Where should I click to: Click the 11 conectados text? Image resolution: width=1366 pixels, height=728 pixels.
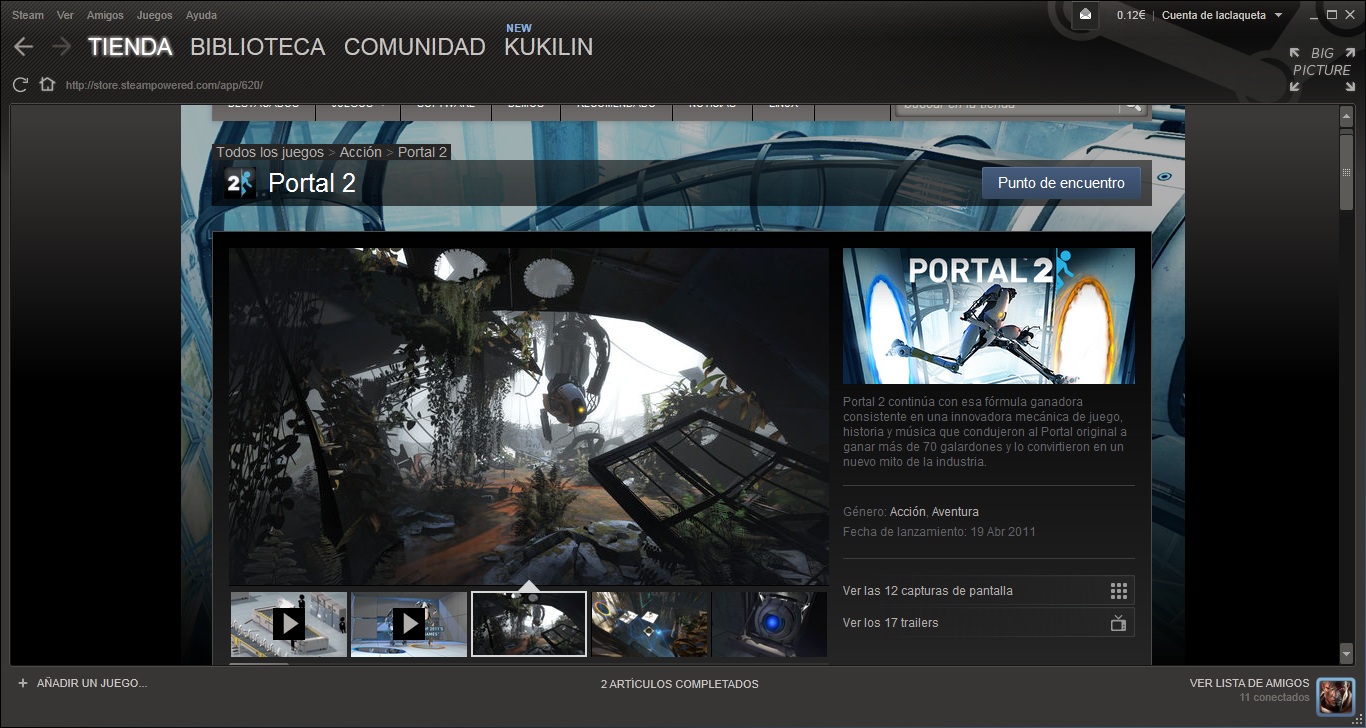pyautogui.click(x=1274, y=697)
